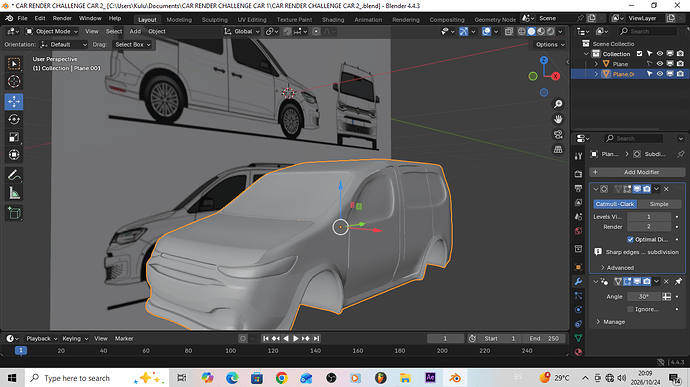This screenshot has height=387, width=690.
Task: Expand the Manage subpanel
Action: 610,322
